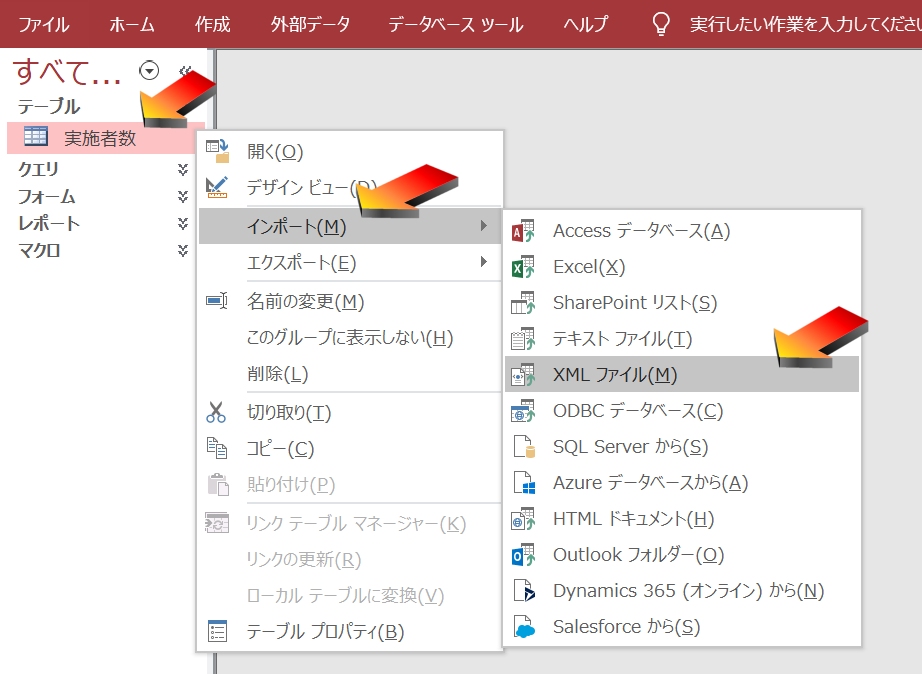The image size is (922, 674).
Task: Choose 切り取り(T) menu entry
Action: [x=350, y=412]
